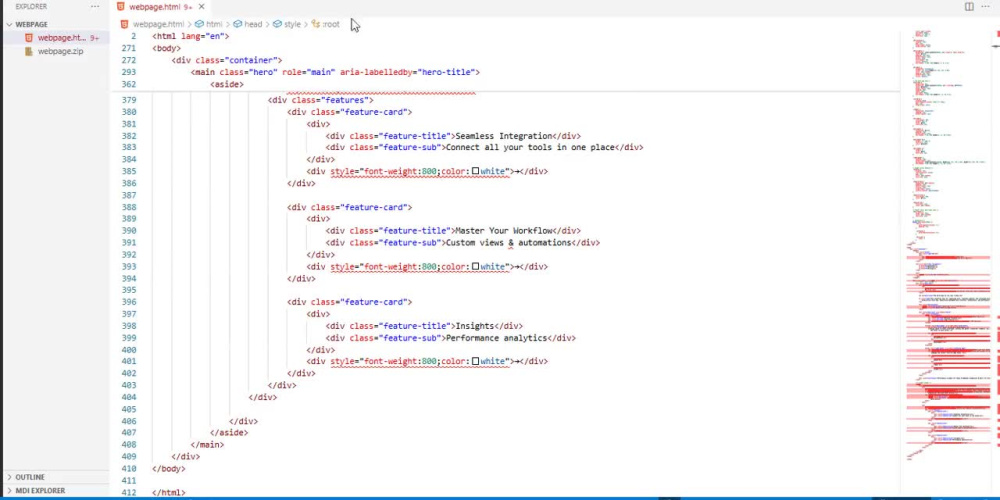The image size is (1000, 500).
Task: Click the white color swatch on line 393
Action: click(x=475, y=266)
